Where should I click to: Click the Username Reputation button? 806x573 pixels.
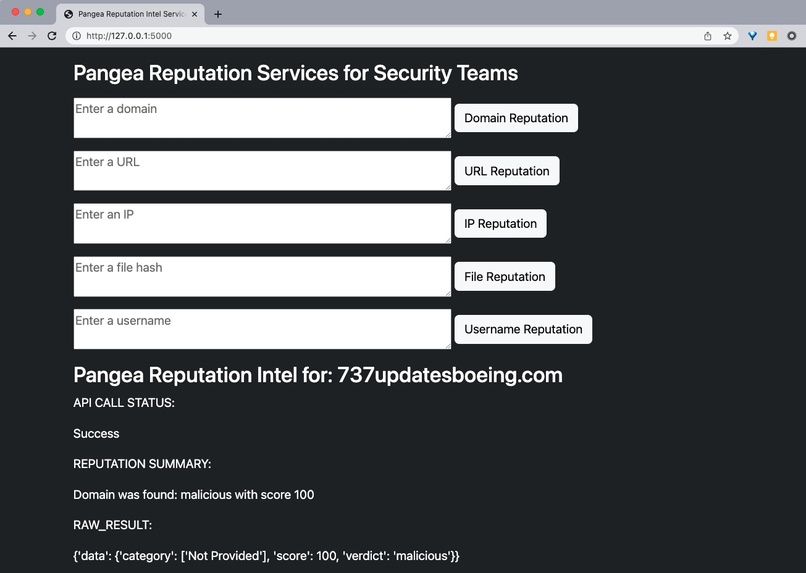coord(523,329)
